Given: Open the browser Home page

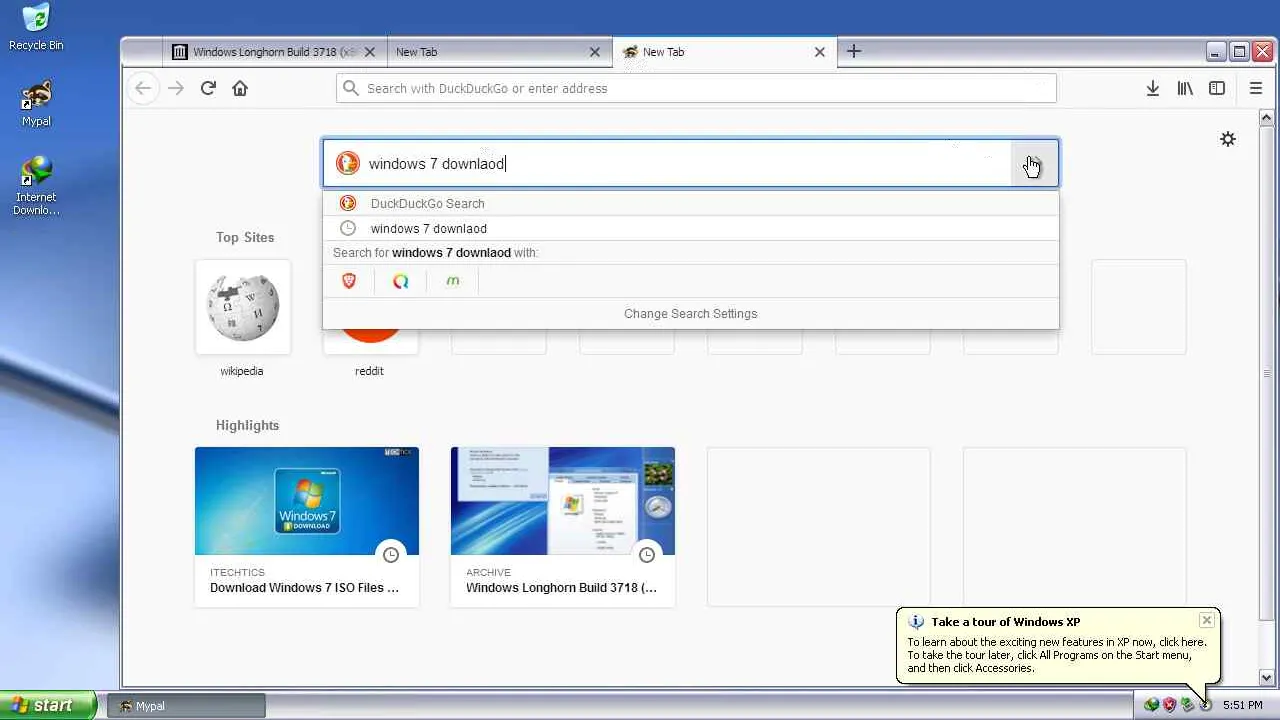Looking at the screenshot, I should pyautogui.click(x=240, y=88).
